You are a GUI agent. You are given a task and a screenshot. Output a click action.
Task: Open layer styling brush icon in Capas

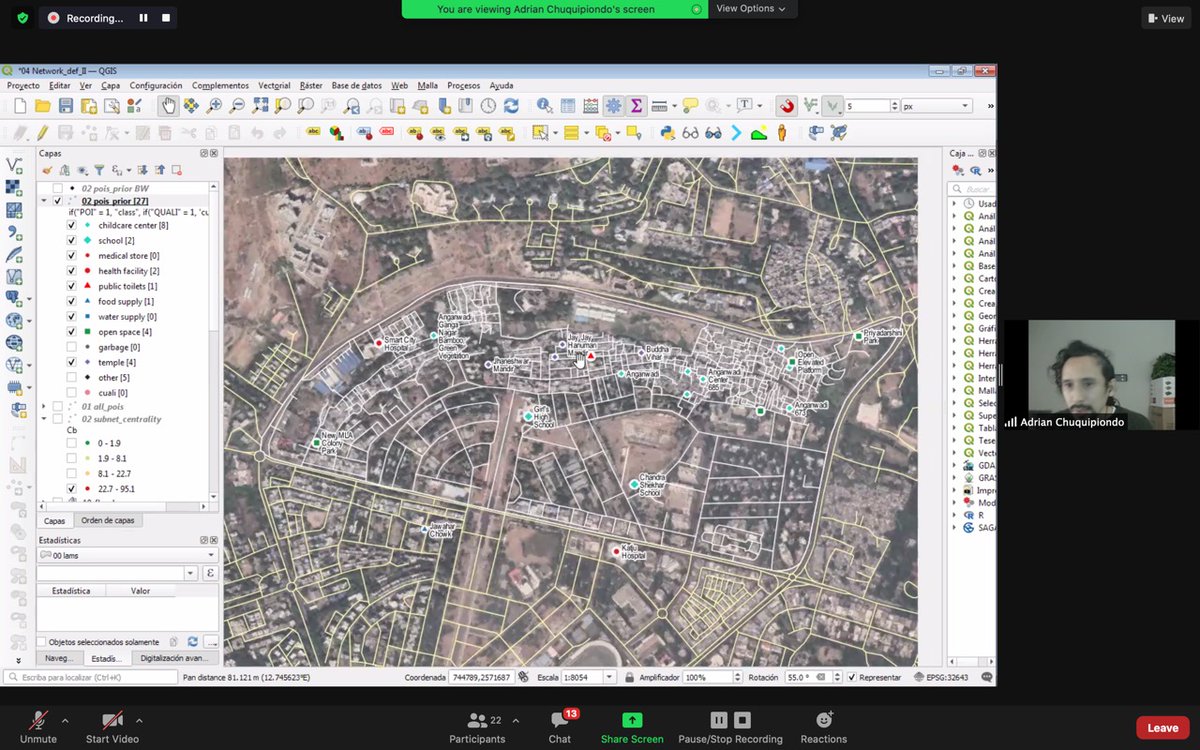47,170
